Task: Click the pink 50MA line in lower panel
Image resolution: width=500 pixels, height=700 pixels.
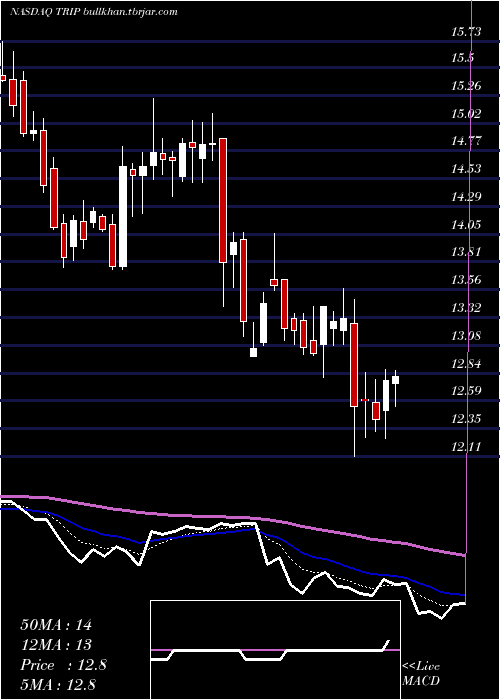Action: [232, 518]
